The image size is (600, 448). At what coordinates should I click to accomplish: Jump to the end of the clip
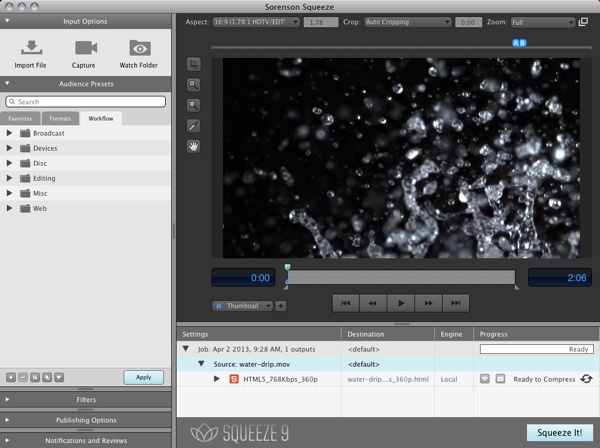click(455, 302)
